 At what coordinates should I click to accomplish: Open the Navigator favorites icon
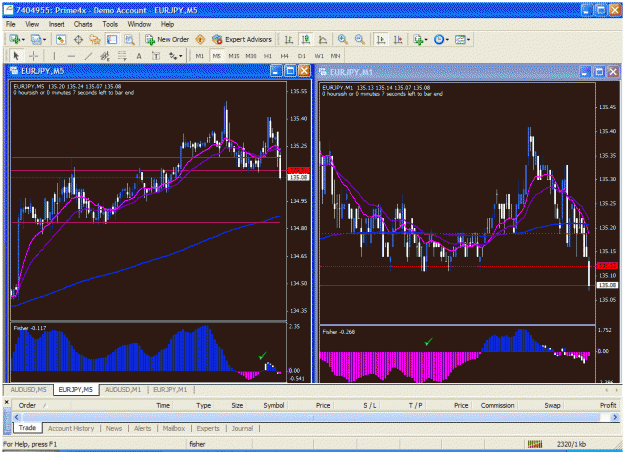pyautogui.click(x=95, y=39)
